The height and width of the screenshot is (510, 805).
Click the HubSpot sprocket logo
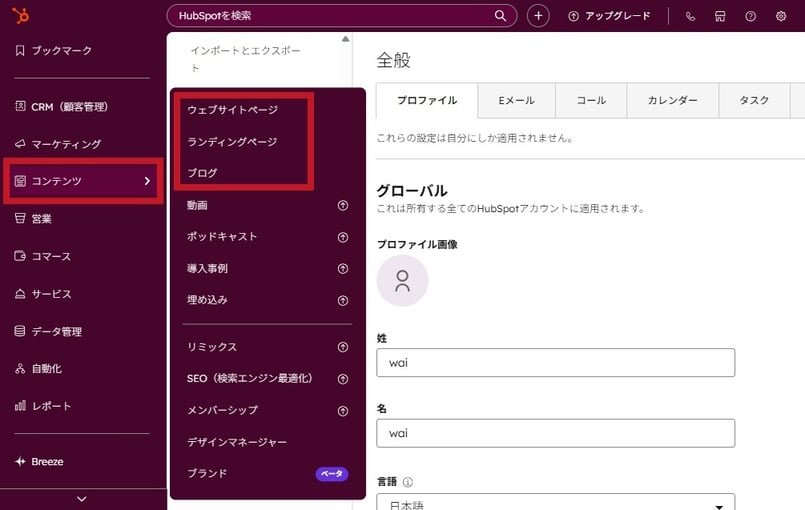[20, 15]
